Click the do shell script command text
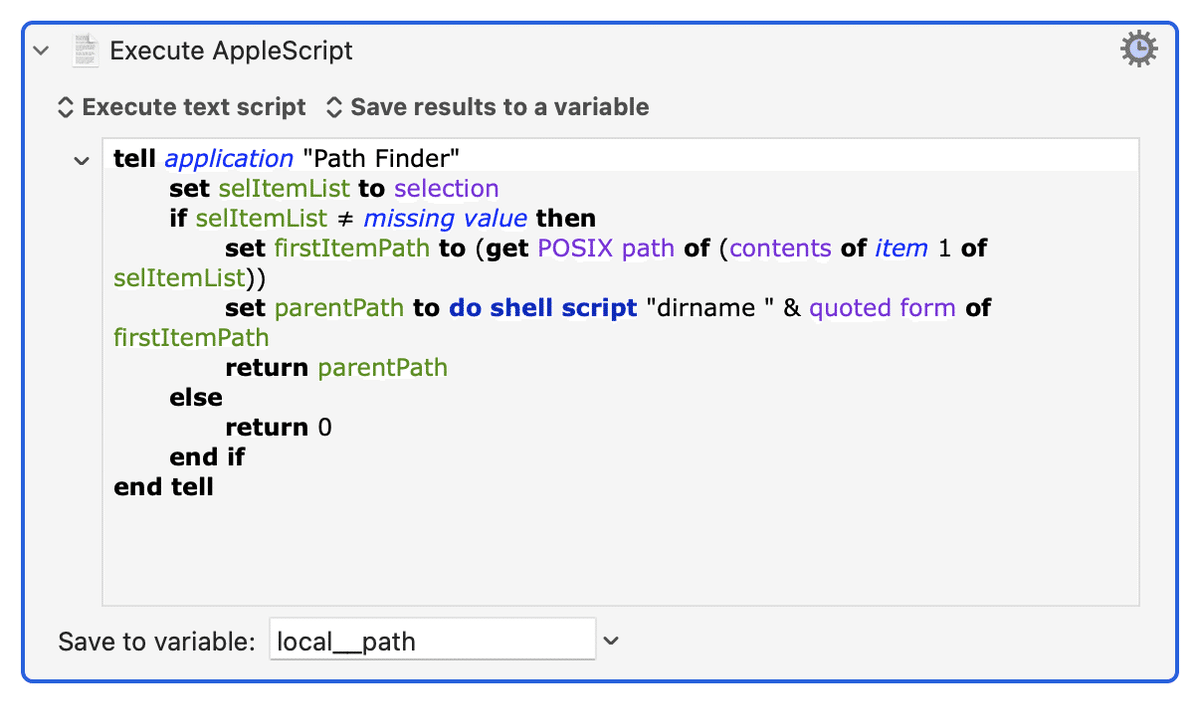 click(543, 308)
